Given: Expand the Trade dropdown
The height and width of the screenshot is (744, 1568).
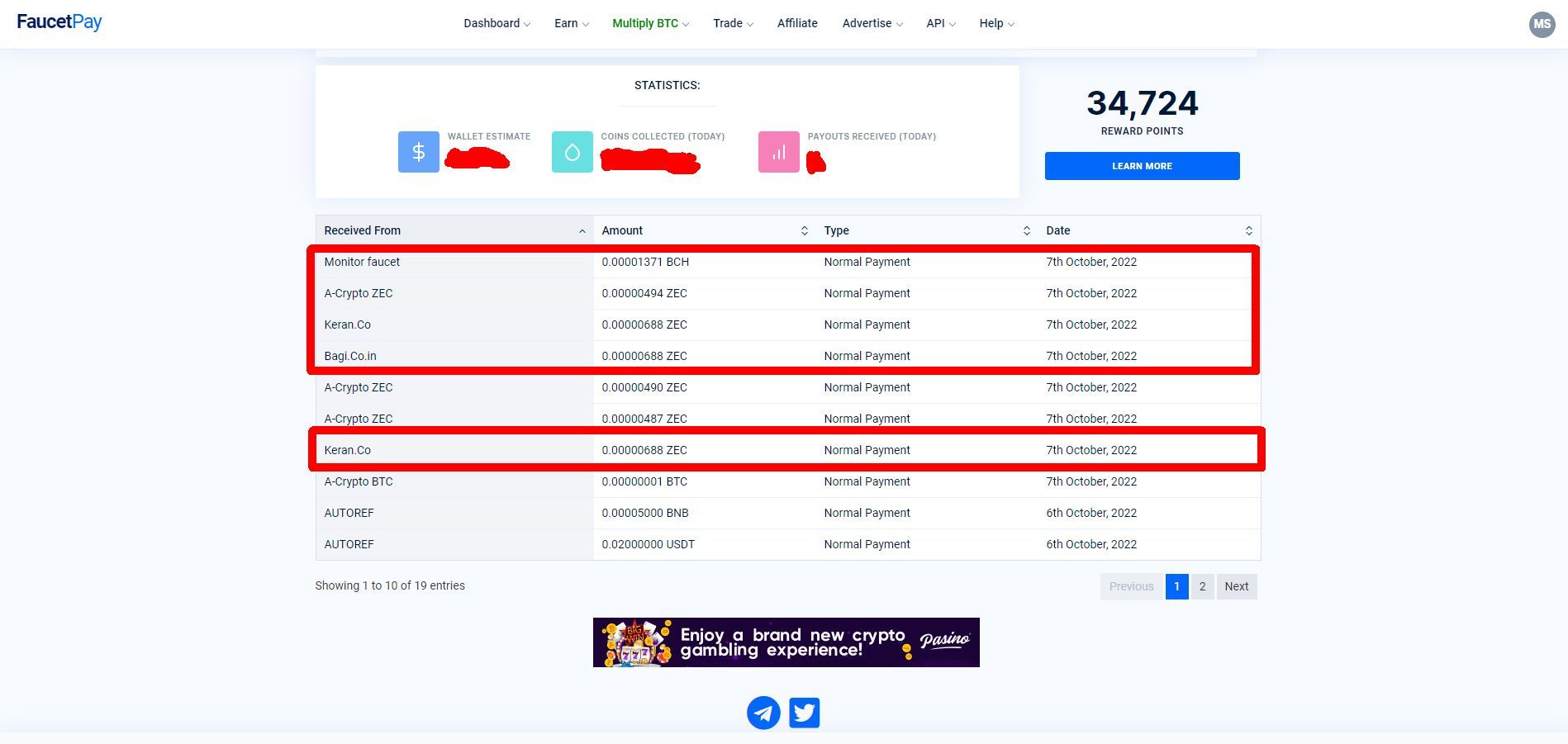Looking at the screenshot, I should pos(733,23).
